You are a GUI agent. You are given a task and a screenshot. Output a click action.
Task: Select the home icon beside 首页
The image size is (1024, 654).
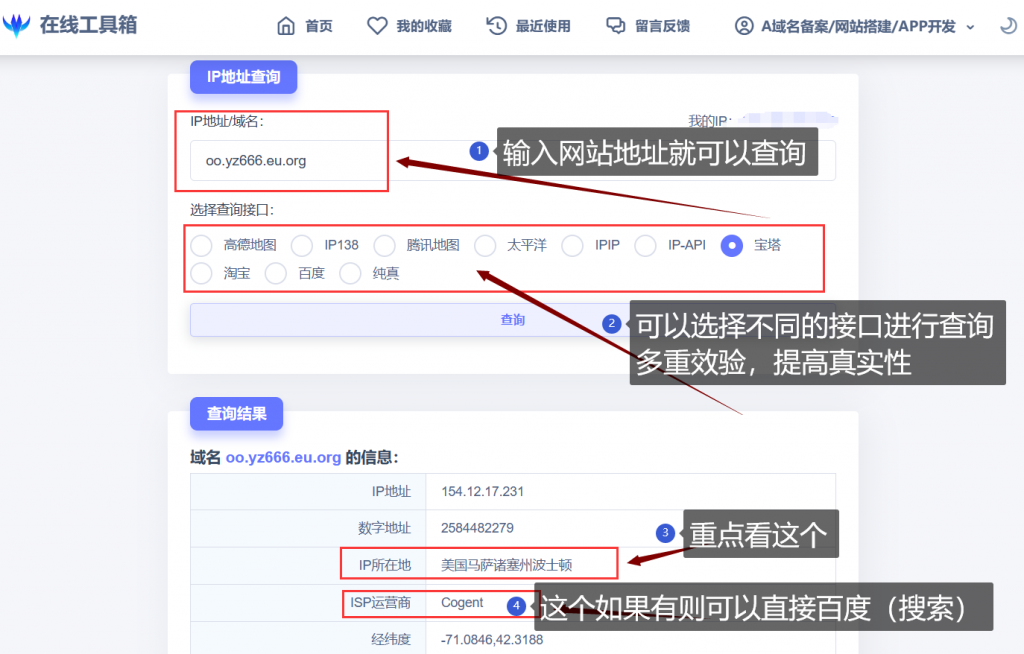[286, 27]
